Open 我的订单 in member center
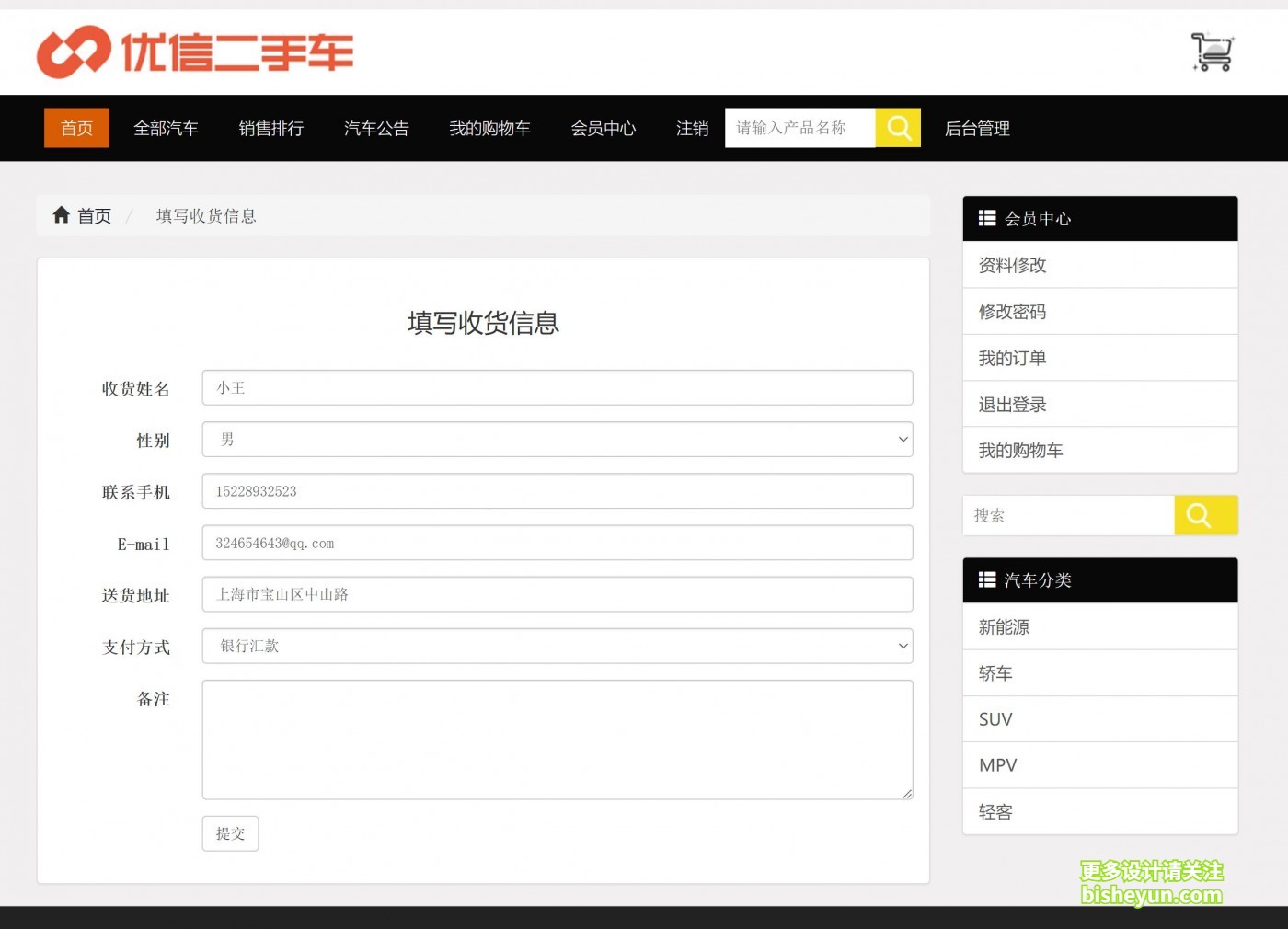1288x929 pixels. coord(1012,358)
